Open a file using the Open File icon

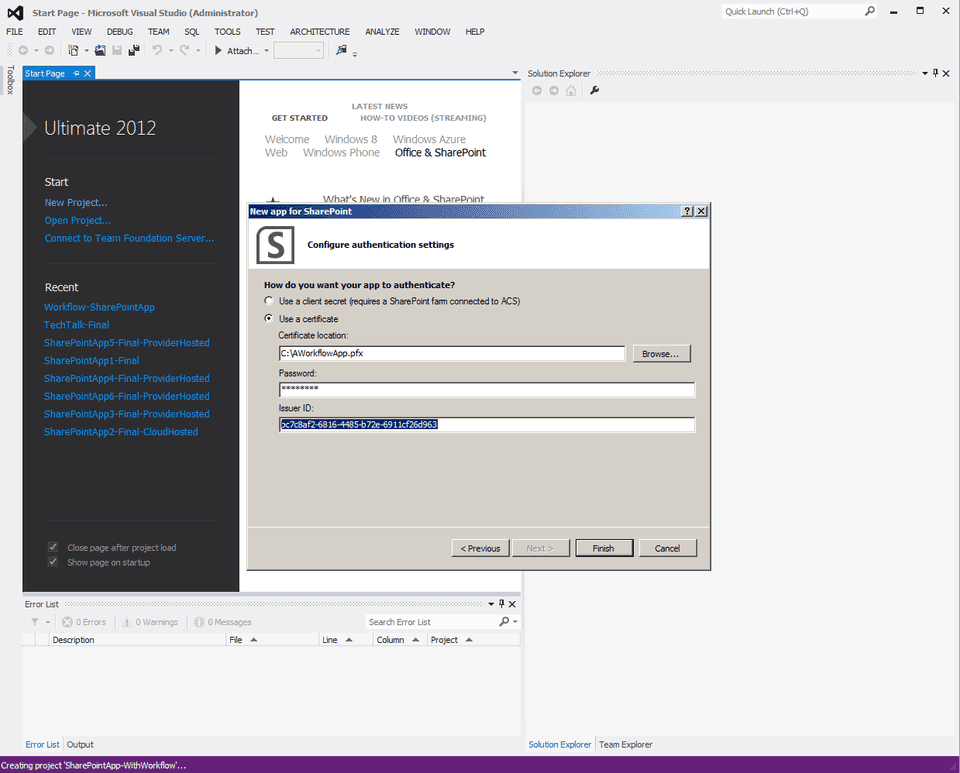(x=99, y=50)
